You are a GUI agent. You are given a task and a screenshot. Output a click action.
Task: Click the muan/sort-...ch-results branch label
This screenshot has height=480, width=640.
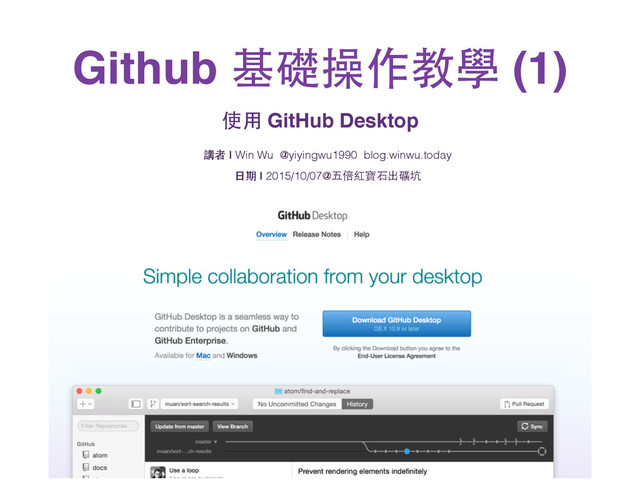coord(184,451)
